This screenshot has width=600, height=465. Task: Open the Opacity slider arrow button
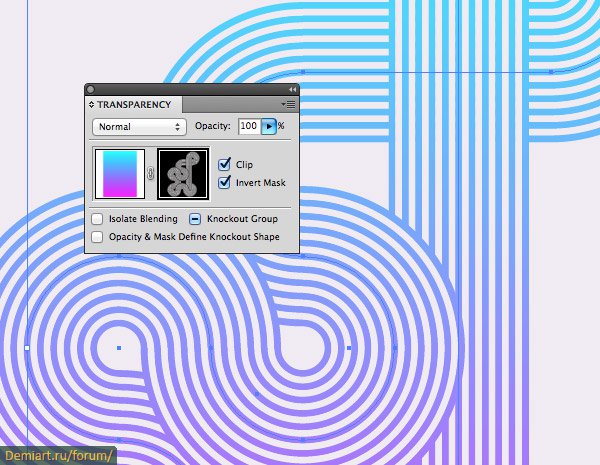click(269, 126)
